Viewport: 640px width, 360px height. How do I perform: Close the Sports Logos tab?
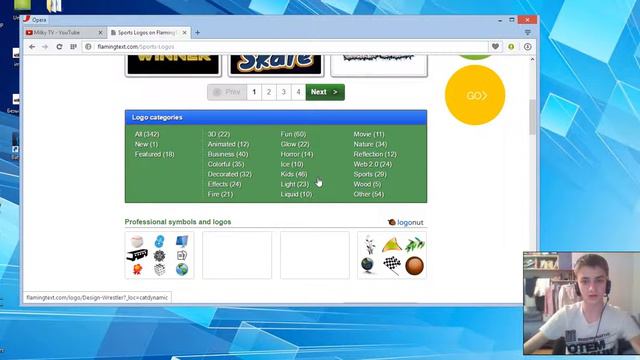tap(185, 33)
